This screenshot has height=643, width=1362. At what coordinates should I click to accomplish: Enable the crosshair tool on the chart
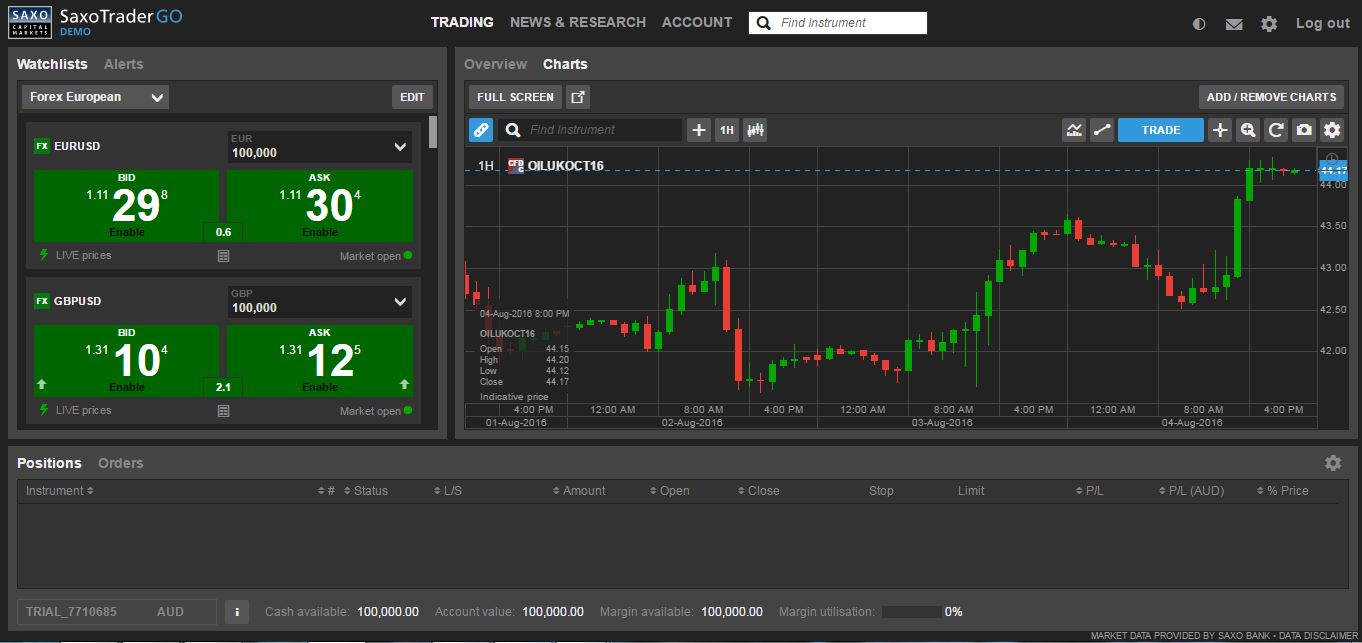tap(1219, 130)
